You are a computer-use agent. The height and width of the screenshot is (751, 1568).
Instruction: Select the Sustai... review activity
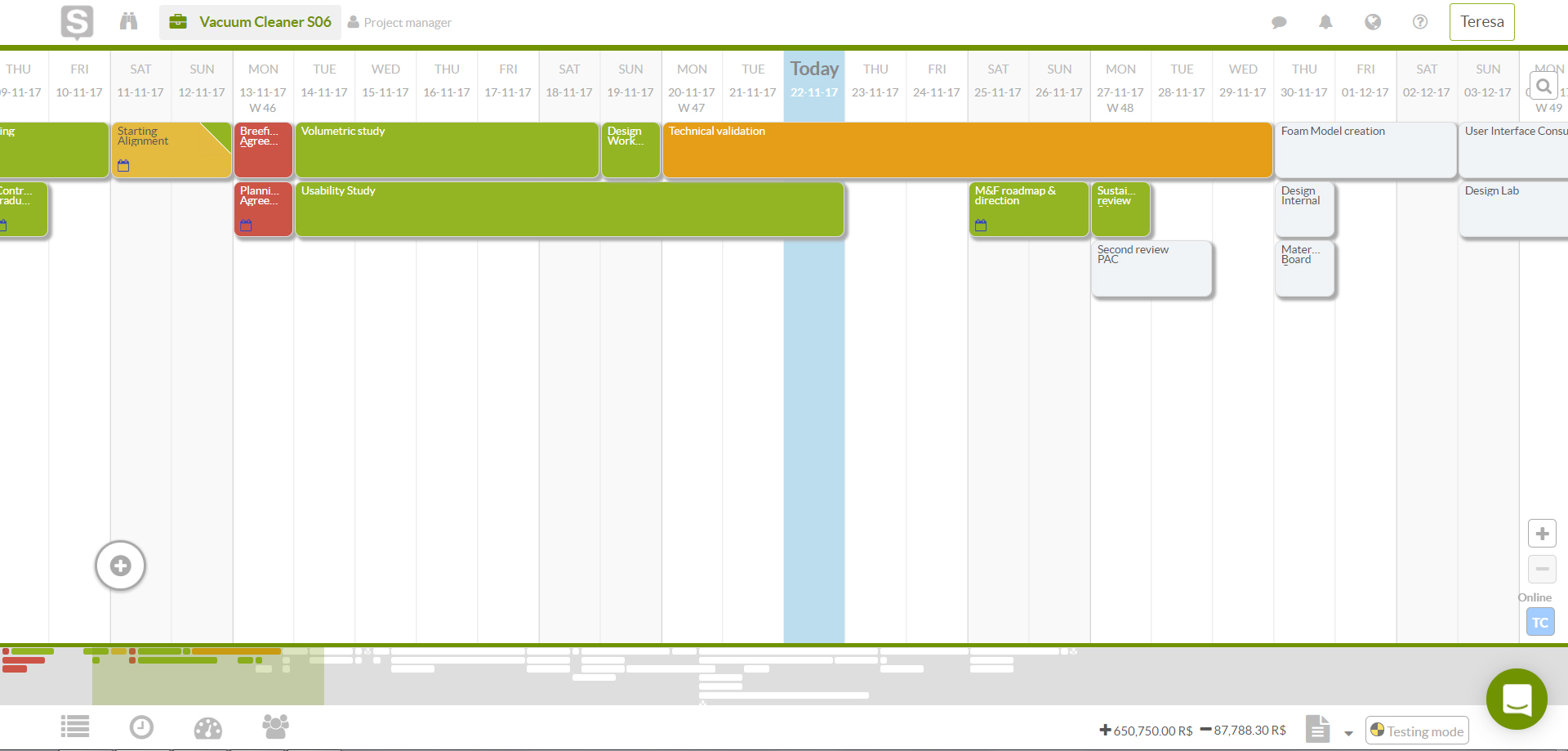(1120, 209)
